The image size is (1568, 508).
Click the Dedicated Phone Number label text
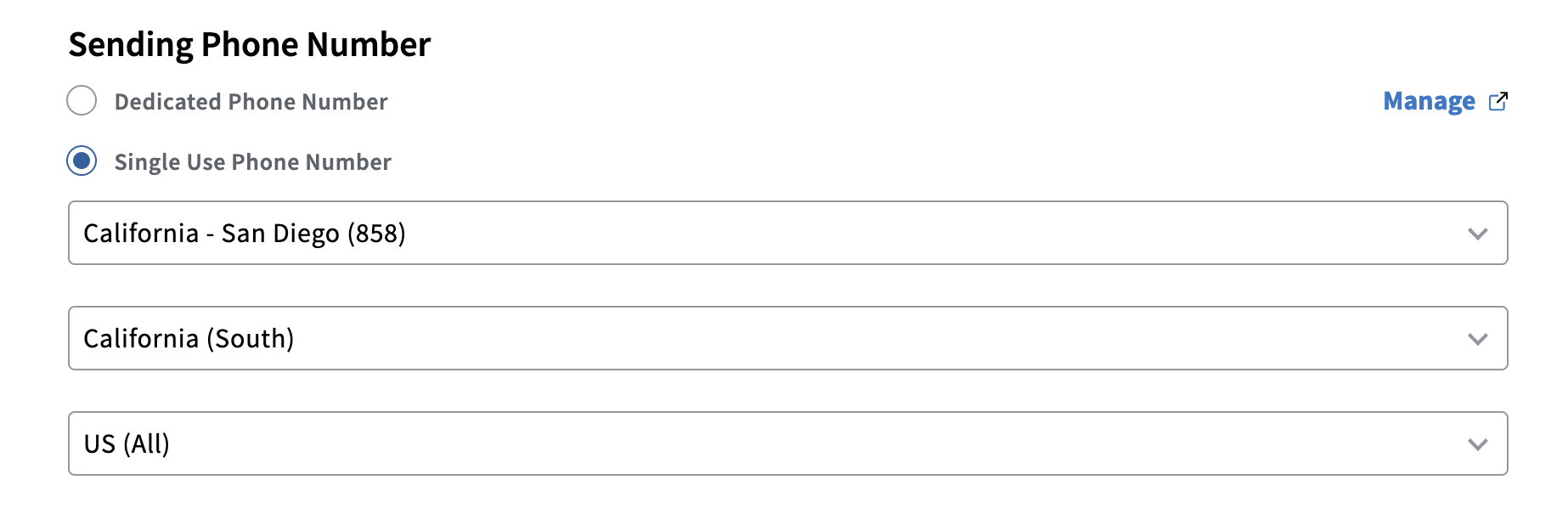point(250,101)
